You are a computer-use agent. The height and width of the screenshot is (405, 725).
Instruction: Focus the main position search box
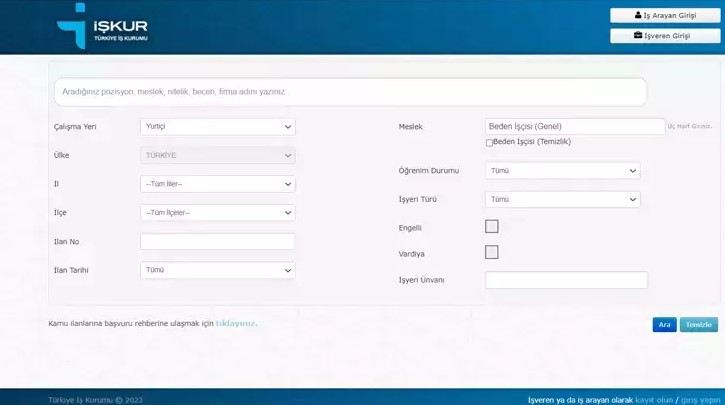[x=350, y=92]
